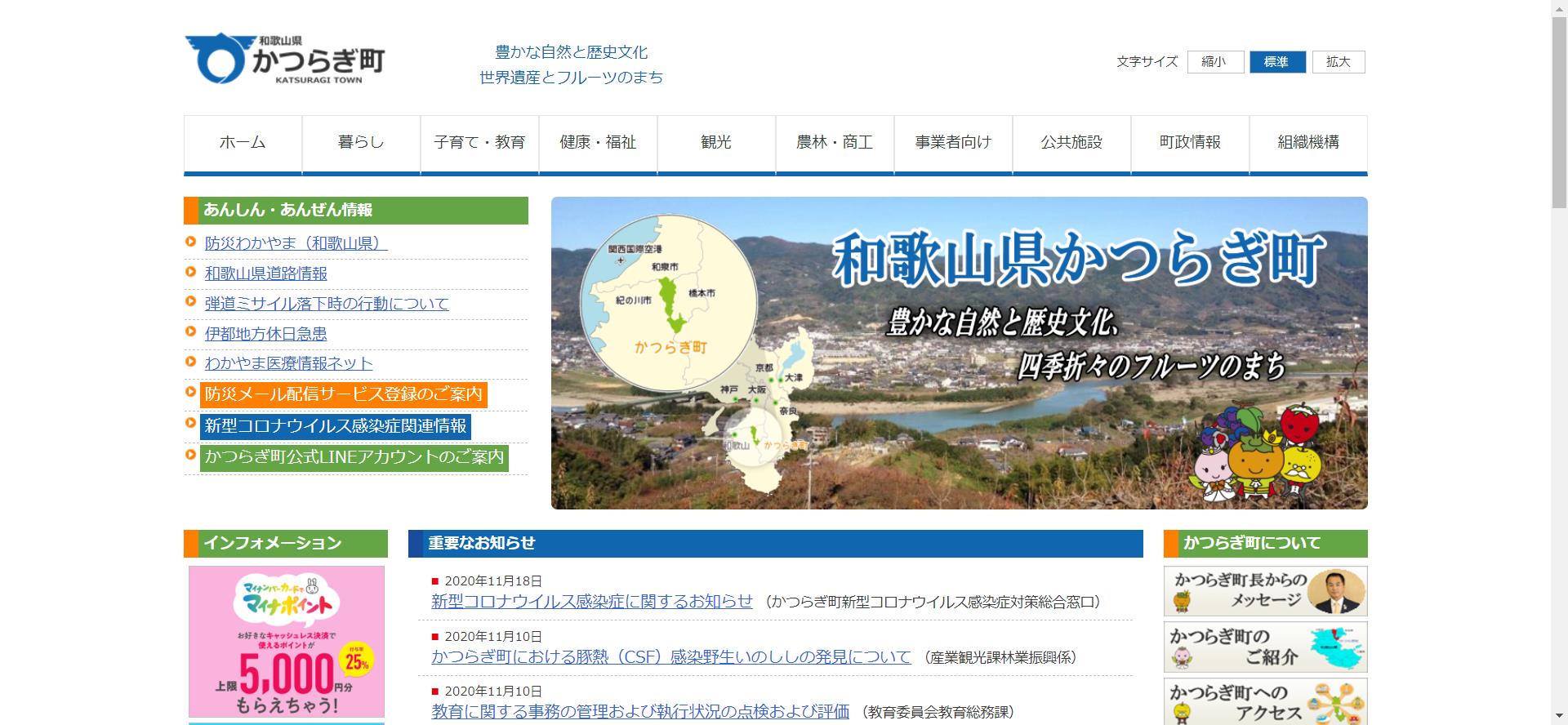Open かつらぎ町へのアクセス banner
Screen dimensions: 1568x725
pos(1265,702)
